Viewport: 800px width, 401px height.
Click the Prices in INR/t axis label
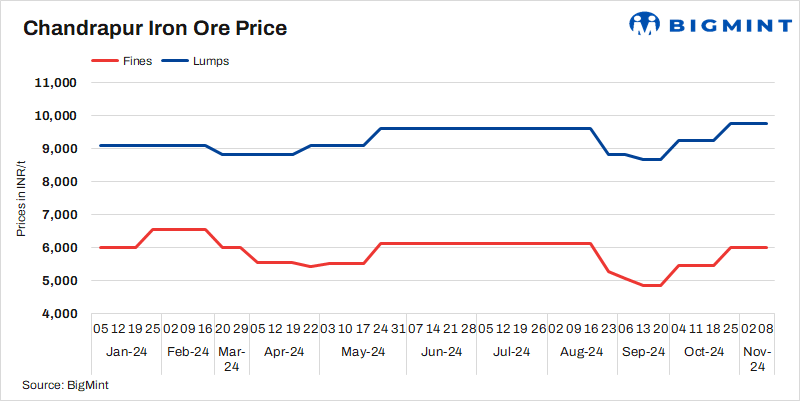point(21,198)
